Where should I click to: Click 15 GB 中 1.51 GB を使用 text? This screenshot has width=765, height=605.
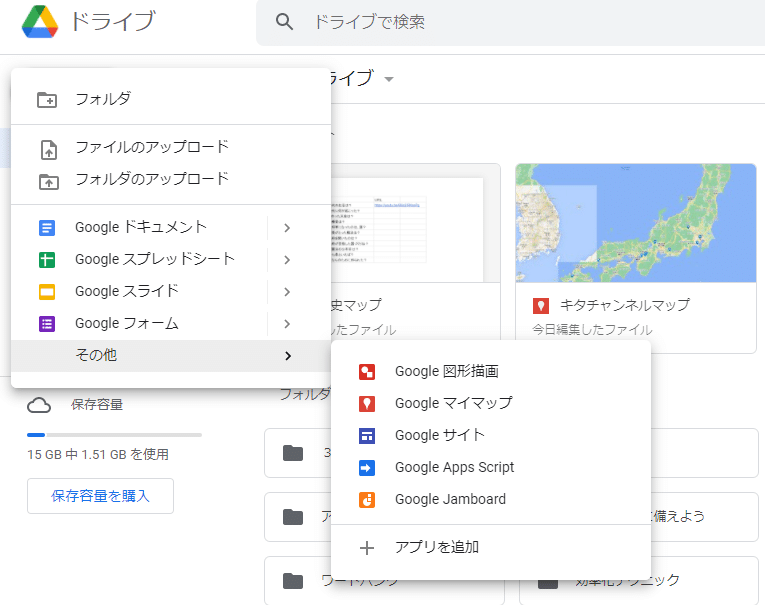click(98, 455)
